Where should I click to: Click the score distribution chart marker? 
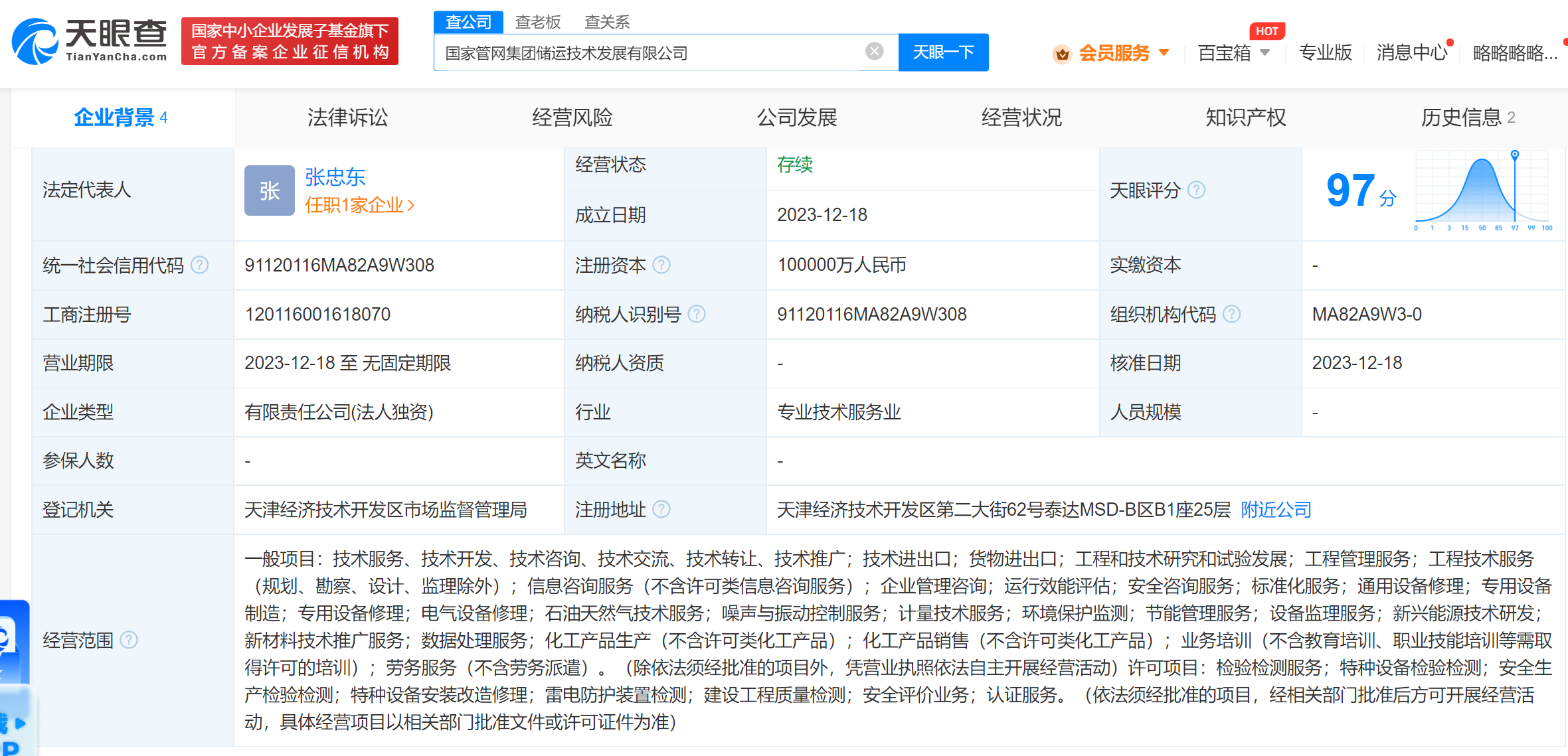click(x=1515, y=155)
